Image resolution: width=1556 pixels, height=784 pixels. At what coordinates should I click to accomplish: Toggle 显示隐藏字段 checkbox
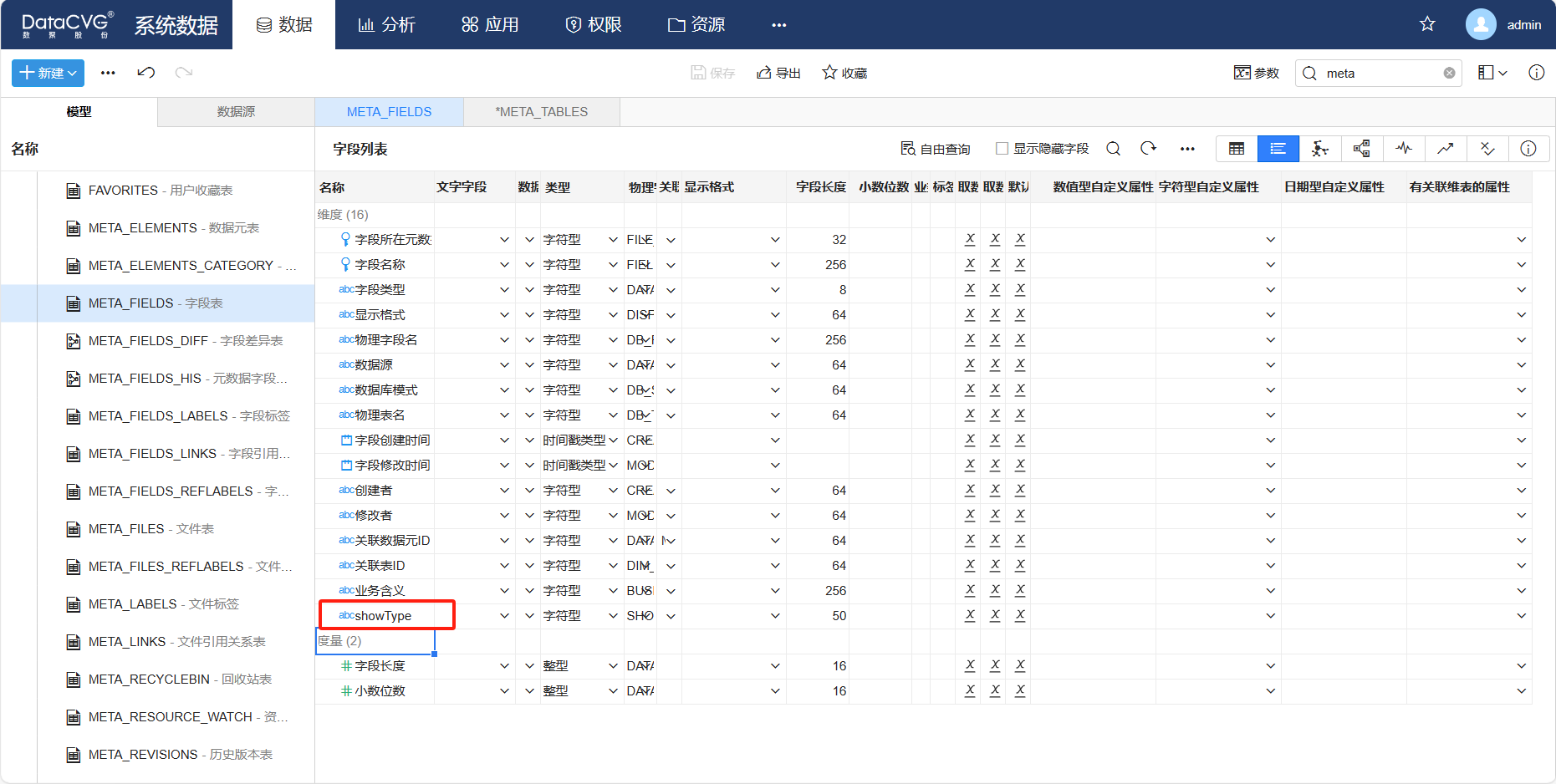pos(1002,149)
